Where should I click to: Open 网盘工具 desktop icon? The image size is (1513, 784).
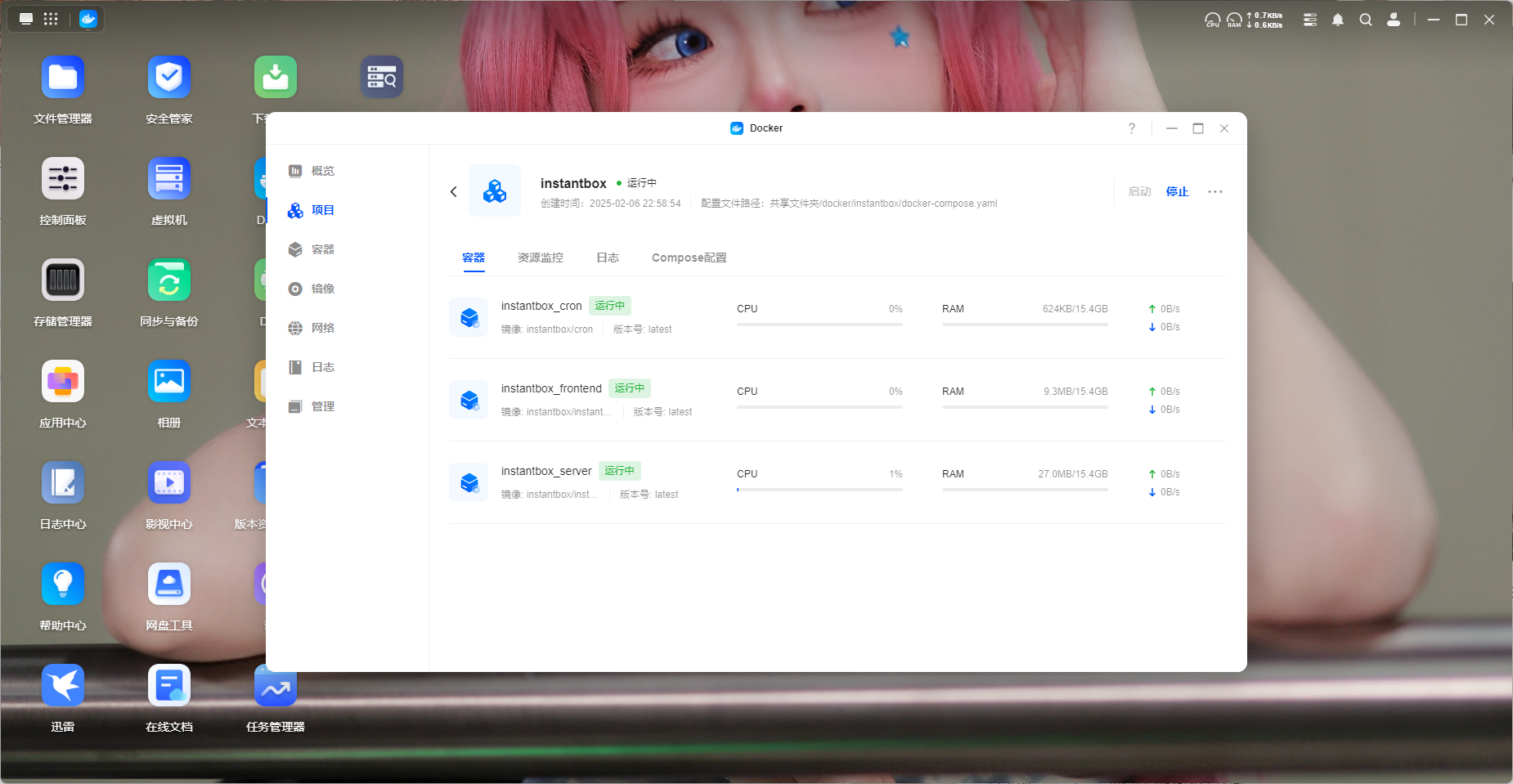coord(169,584)
